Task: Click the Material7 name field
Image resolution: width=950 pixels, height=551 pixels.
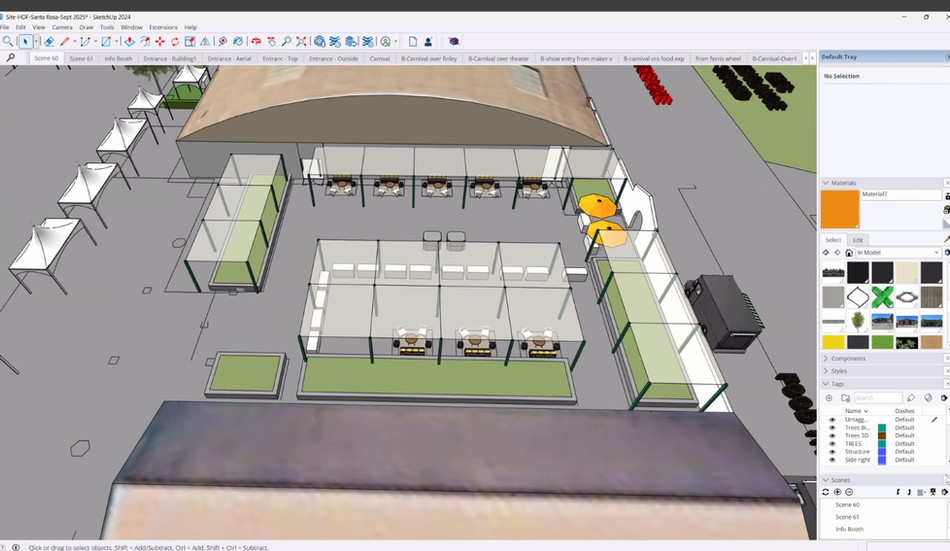Action: point(900,195)
